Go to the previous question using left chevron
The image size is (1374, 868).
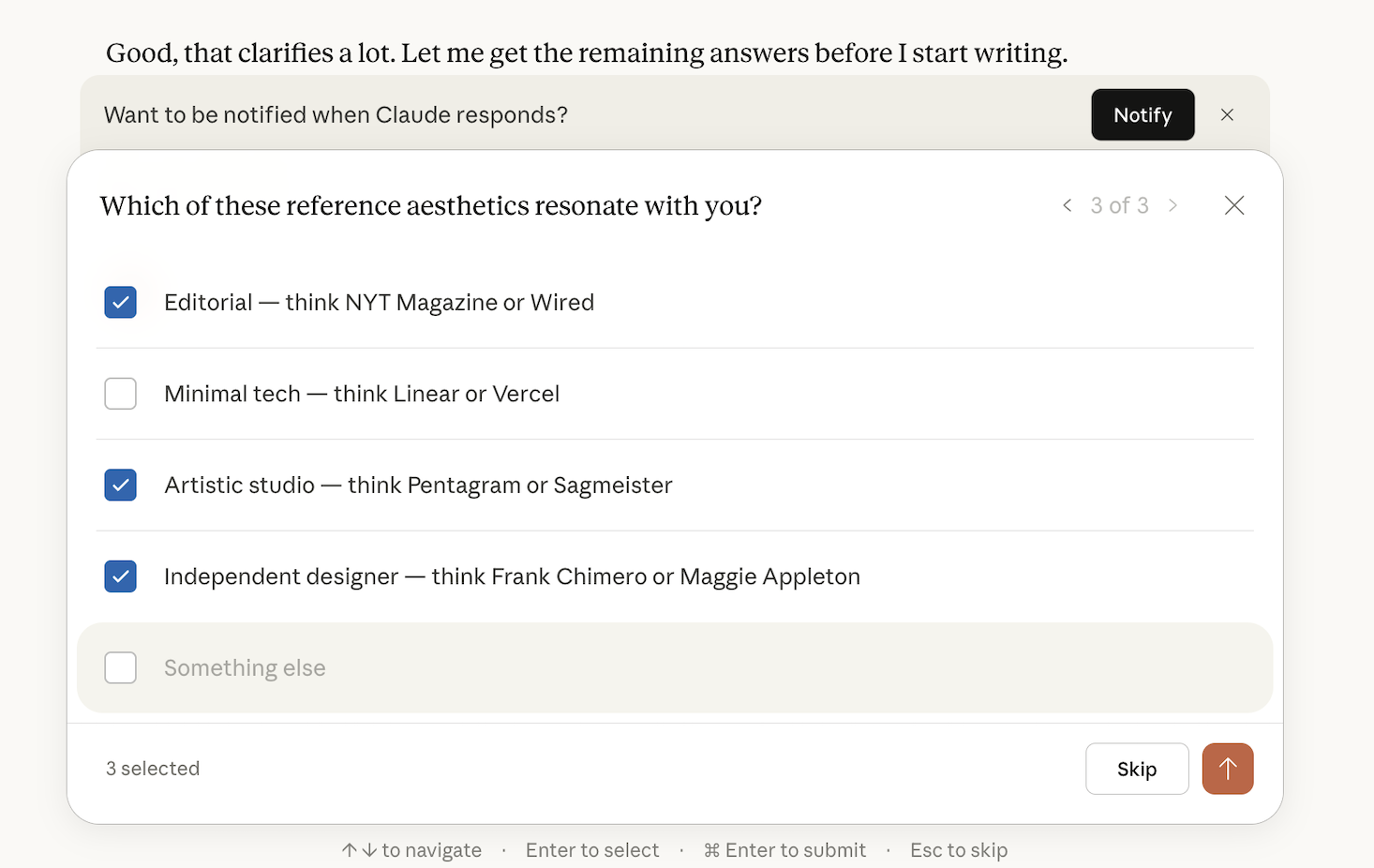[1067, 205]
